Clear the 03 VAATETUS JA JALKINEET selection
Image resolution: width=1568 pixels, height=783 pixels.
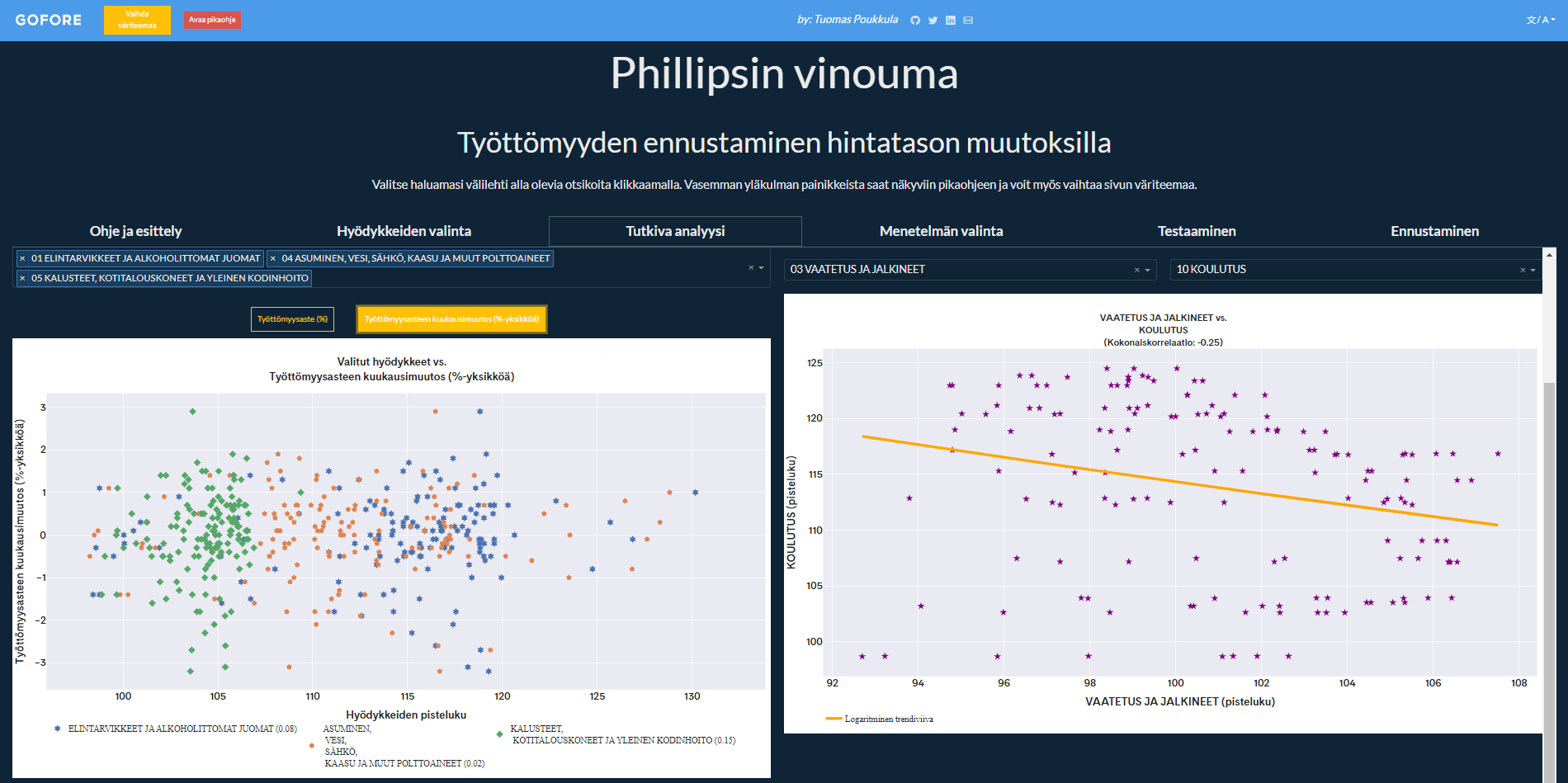pos(1136,270)
